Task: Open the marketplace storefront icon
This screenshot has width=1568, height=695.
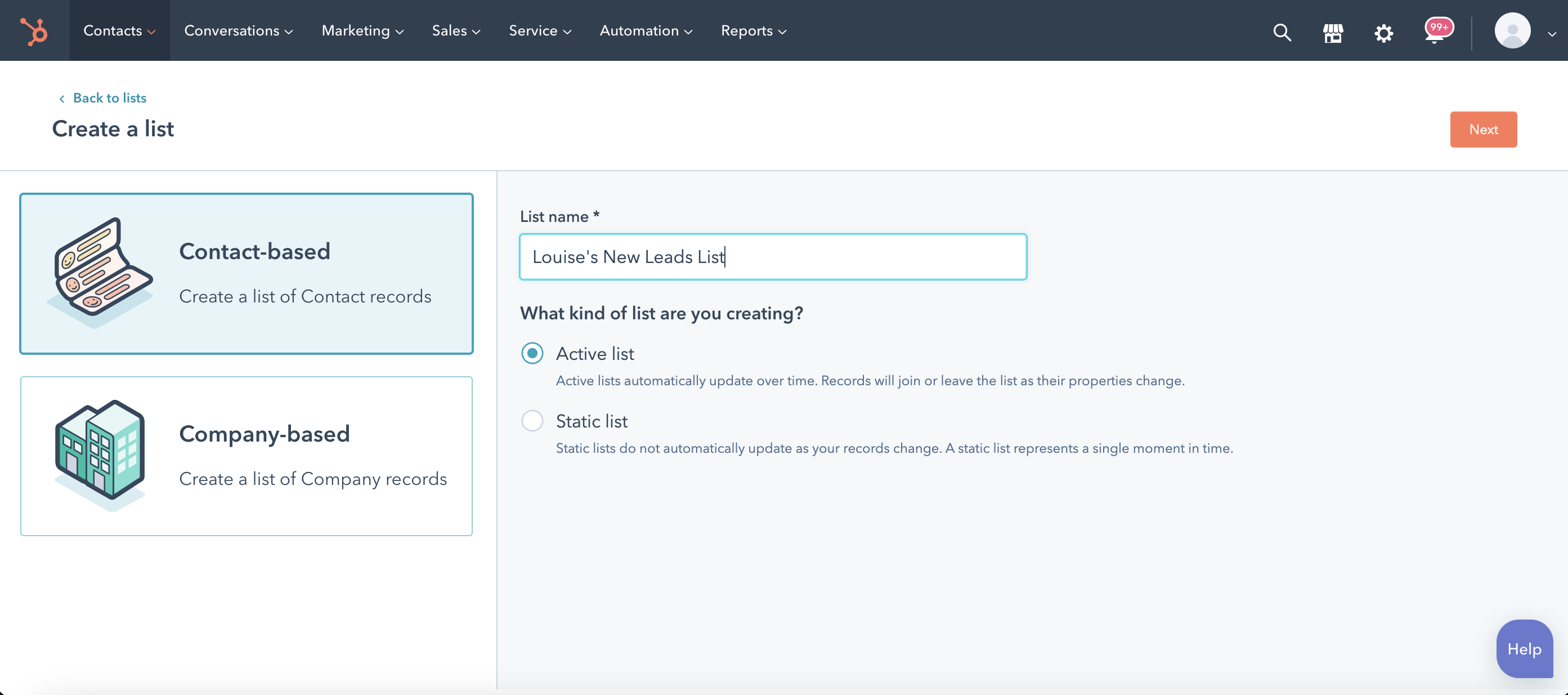Action: (x=1333, y=32)
